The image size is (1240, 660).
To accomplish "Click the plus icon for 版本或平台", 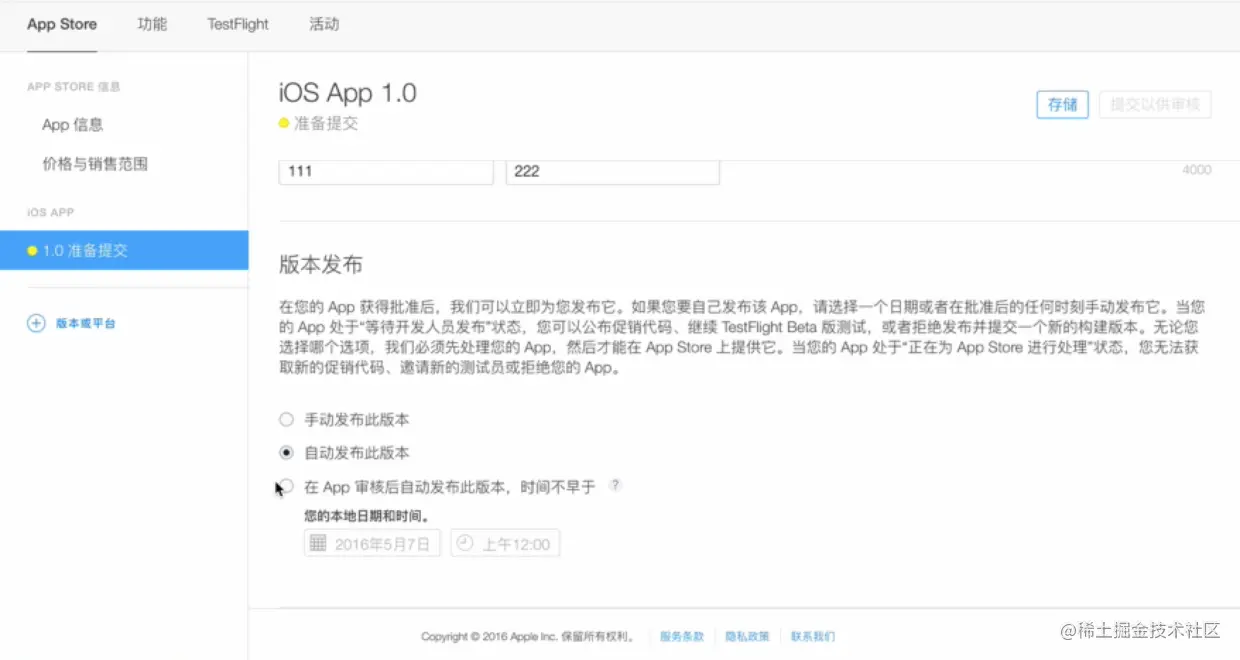I will click(36, 323).
